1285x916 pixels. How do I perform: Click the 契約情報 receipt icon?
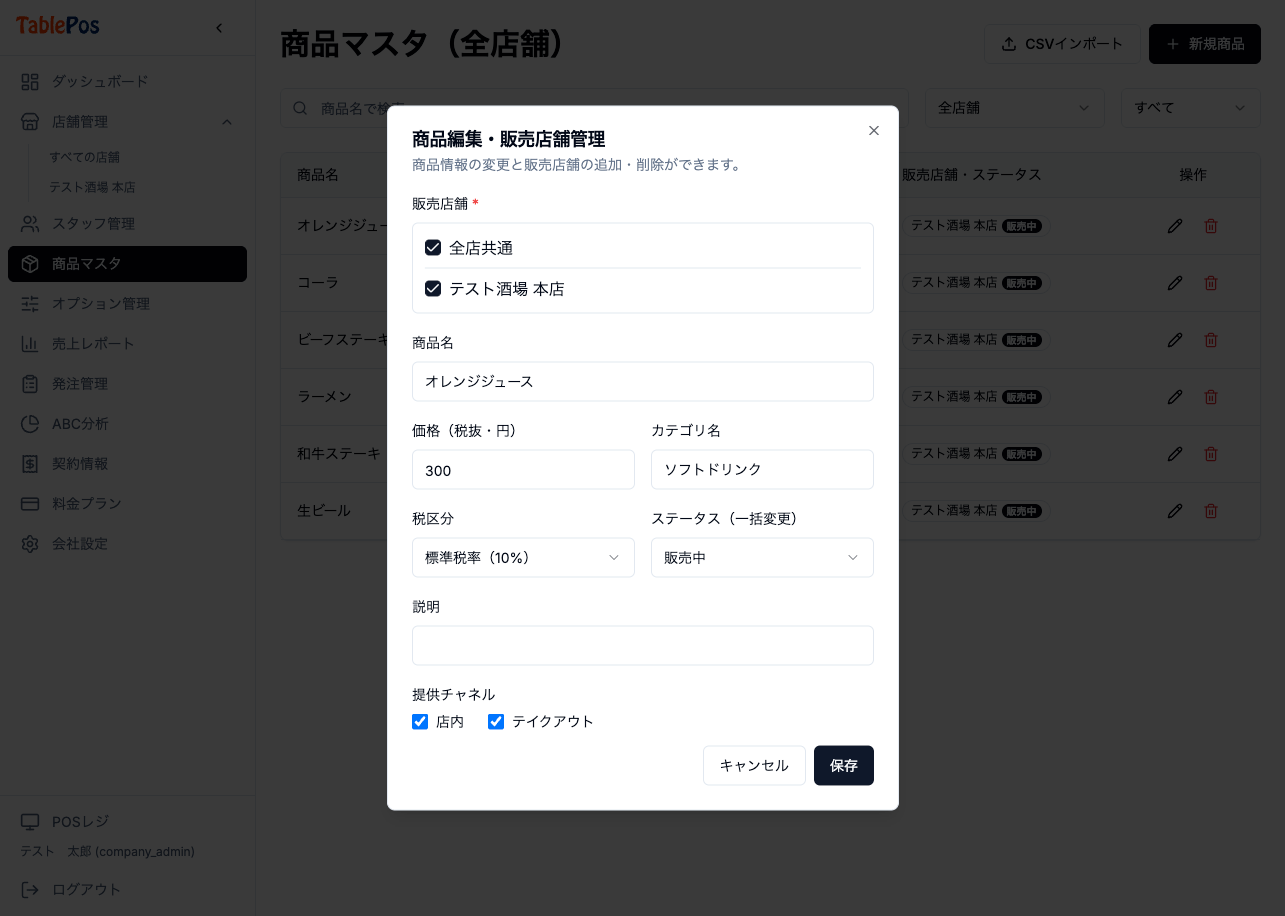coord(30,464)
